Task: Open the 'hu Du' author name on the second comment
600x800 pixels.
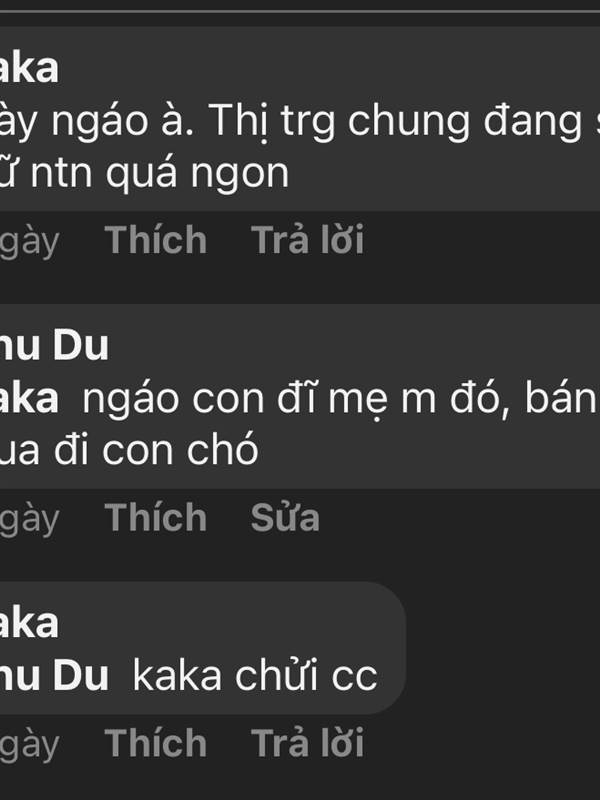Action: click(x=54, y=346)
